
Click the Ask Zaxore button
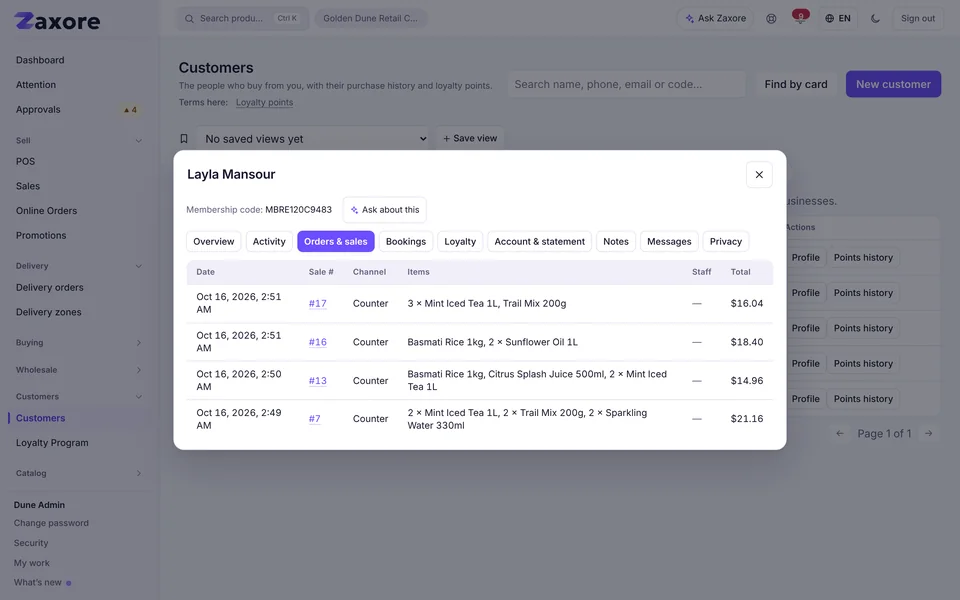[x=715, y=18]
